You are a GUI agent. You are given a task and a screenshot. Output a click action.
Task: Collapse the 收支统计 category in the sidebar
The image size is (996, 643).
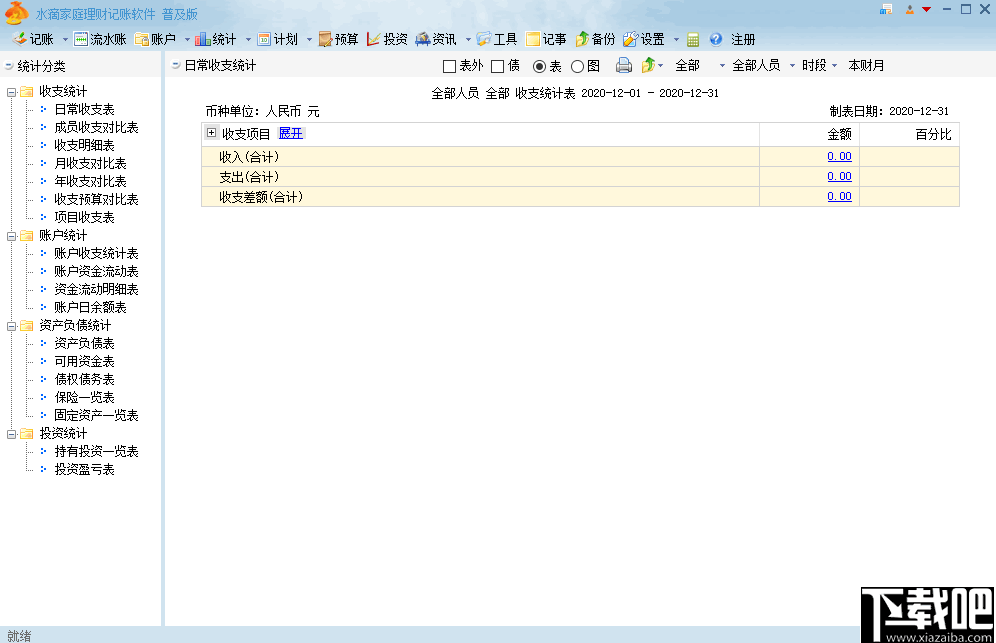click(x=11, y=91)
